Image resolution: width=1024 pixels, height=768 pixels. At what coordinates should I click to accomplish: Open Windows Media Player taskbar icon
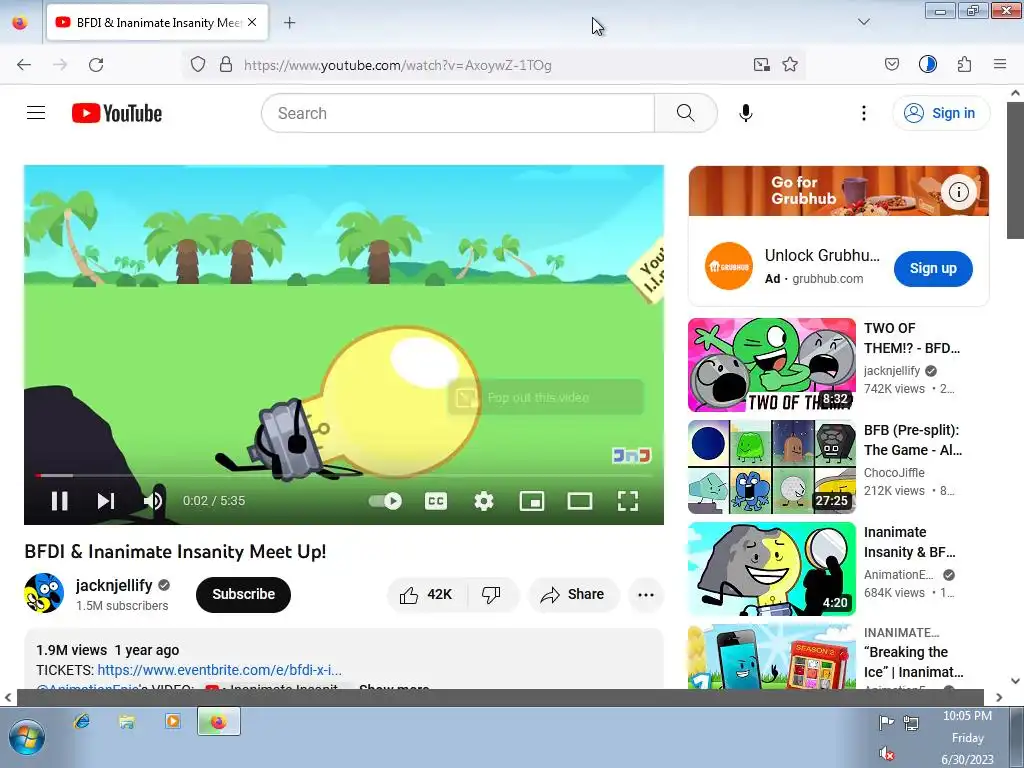pos(173,722)
